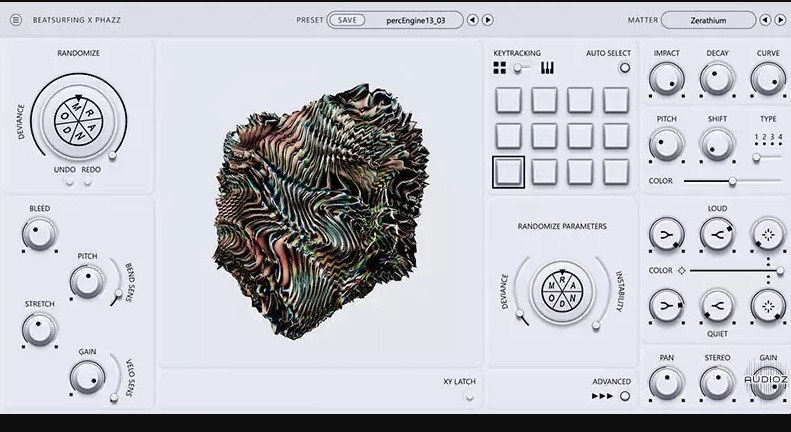Open the hamburger menu next to Beatsurfing
This screenshot has height=432, width=791.
pos(15,20)
